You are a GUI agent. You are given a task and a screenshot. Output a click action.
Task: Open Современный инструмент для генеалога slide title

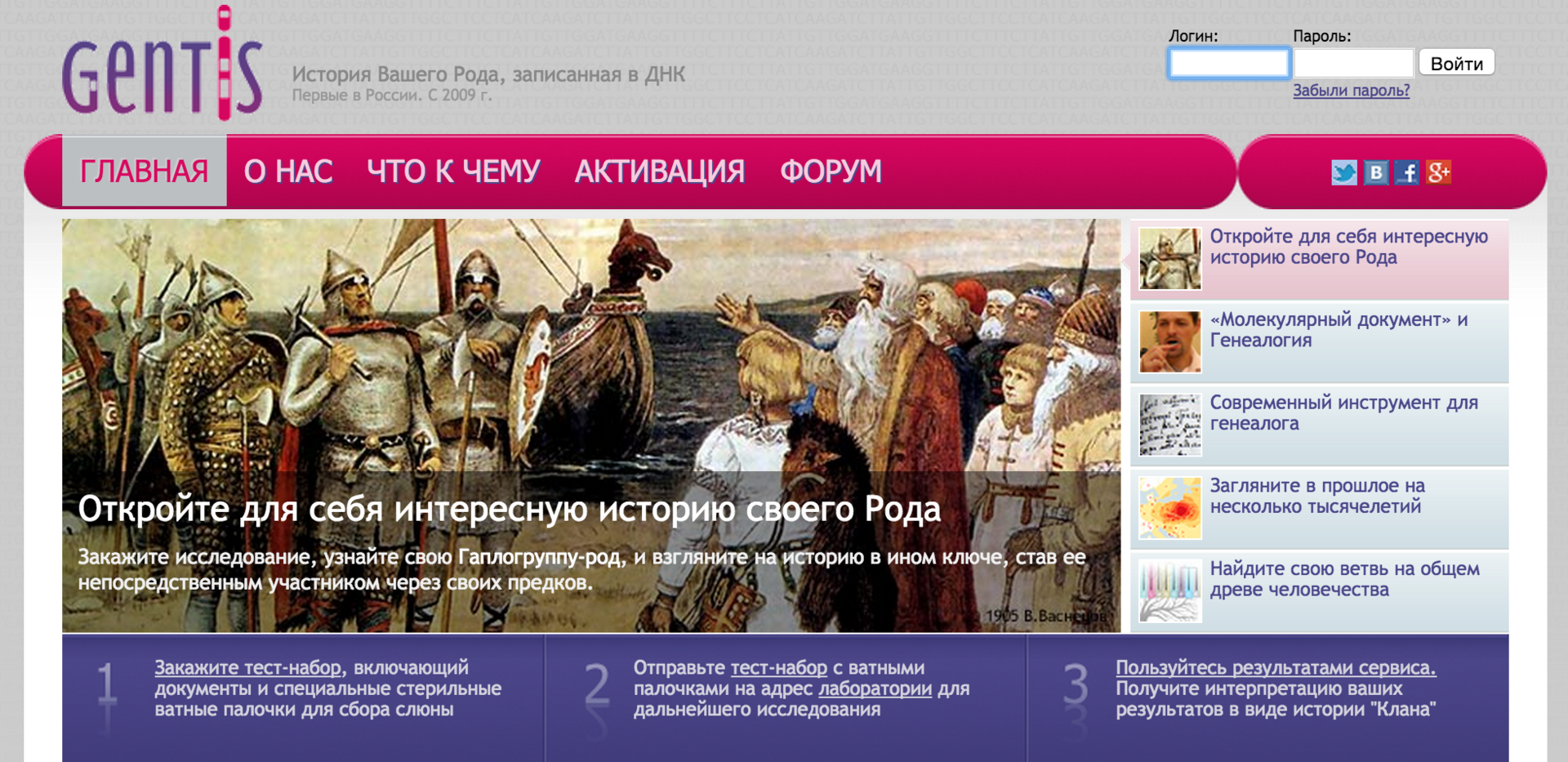(x=1344, y=413)
